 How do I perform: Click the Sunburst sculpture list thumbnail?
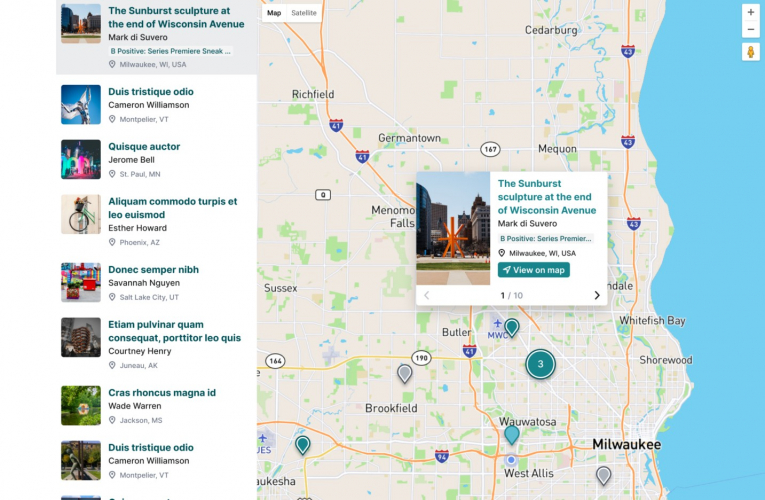(x=81, y=24)
